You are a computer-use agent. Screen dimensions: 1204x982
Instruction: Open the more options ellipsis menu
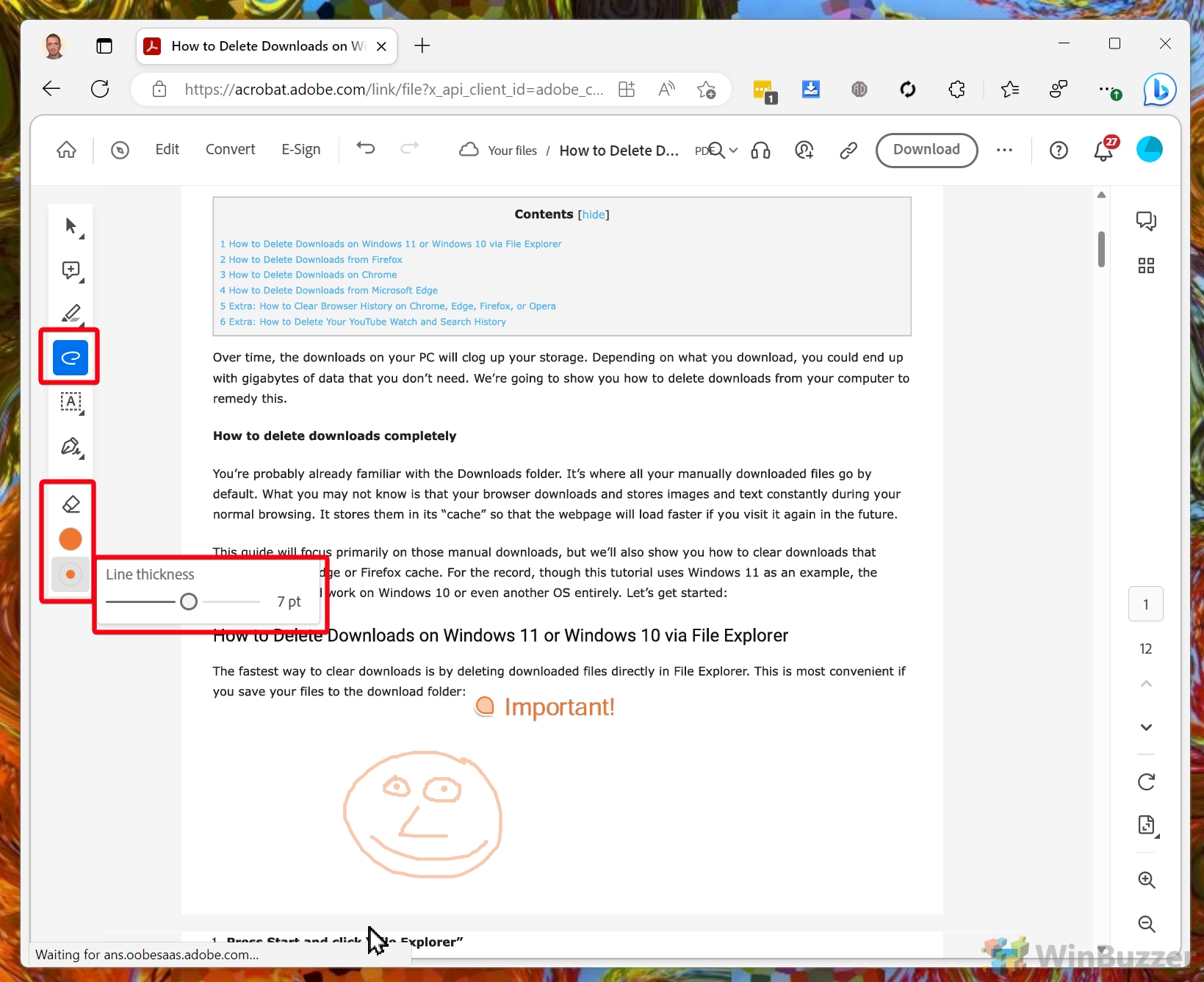coord(1004,151)
